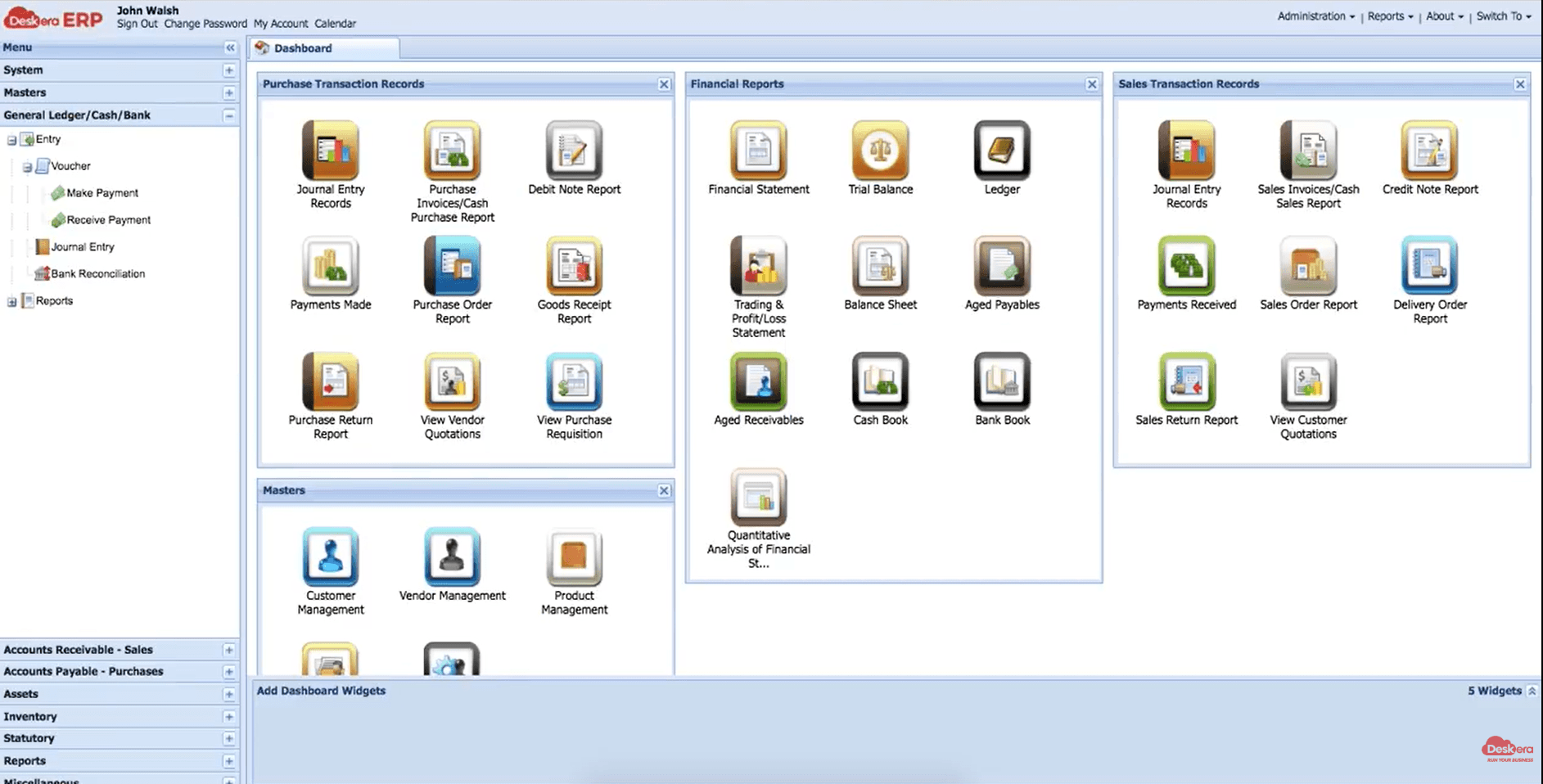Screen dimensions: 1543x784
Task: Select Receive Payment in the tree
Action: [109, 220]
